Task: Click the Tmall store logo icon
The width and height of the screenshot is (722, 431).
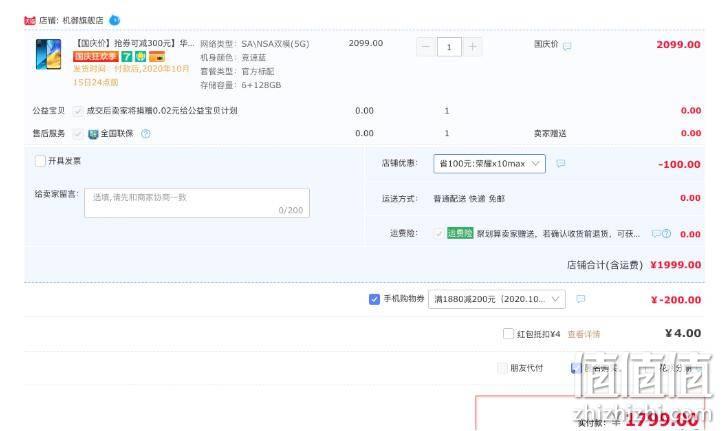Action: 29,20
